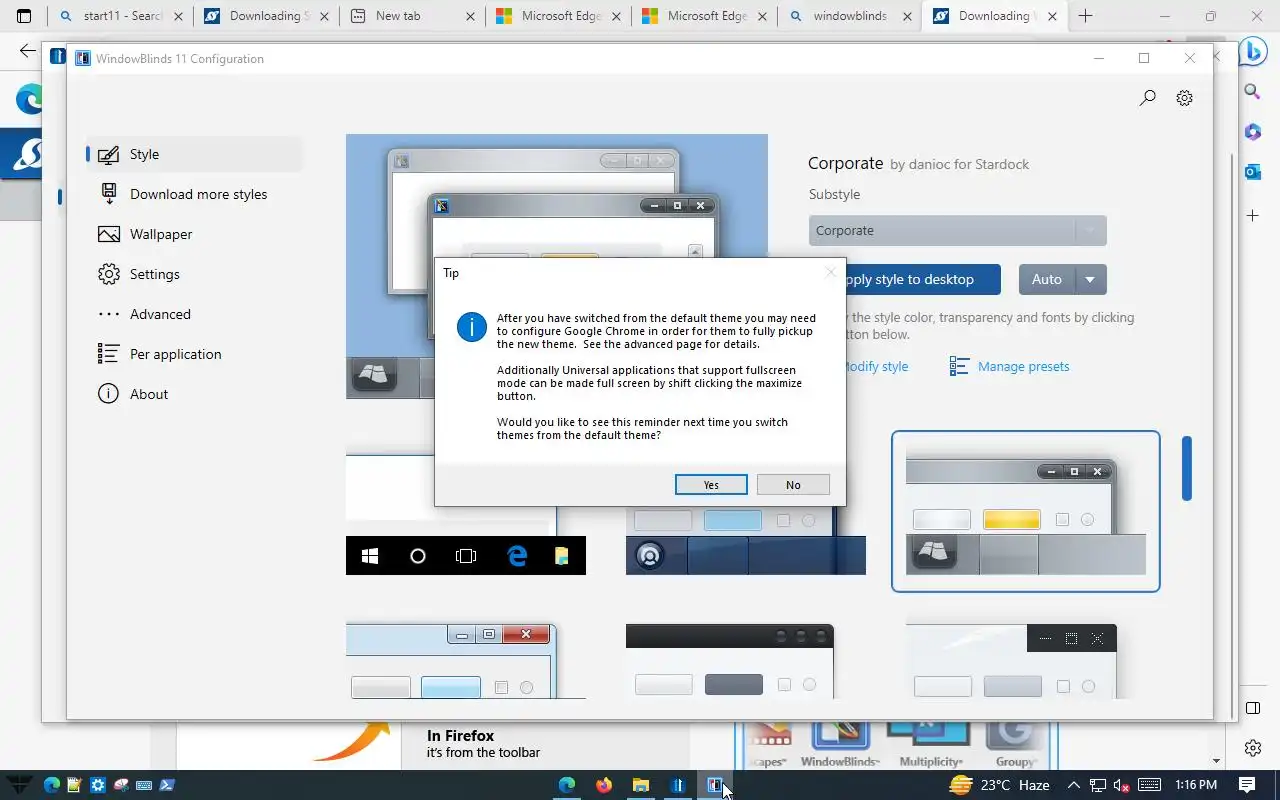This screenshot has height=800, width=1280.
Task: Click No in the Tip dialog
Action: coord(793,485)
